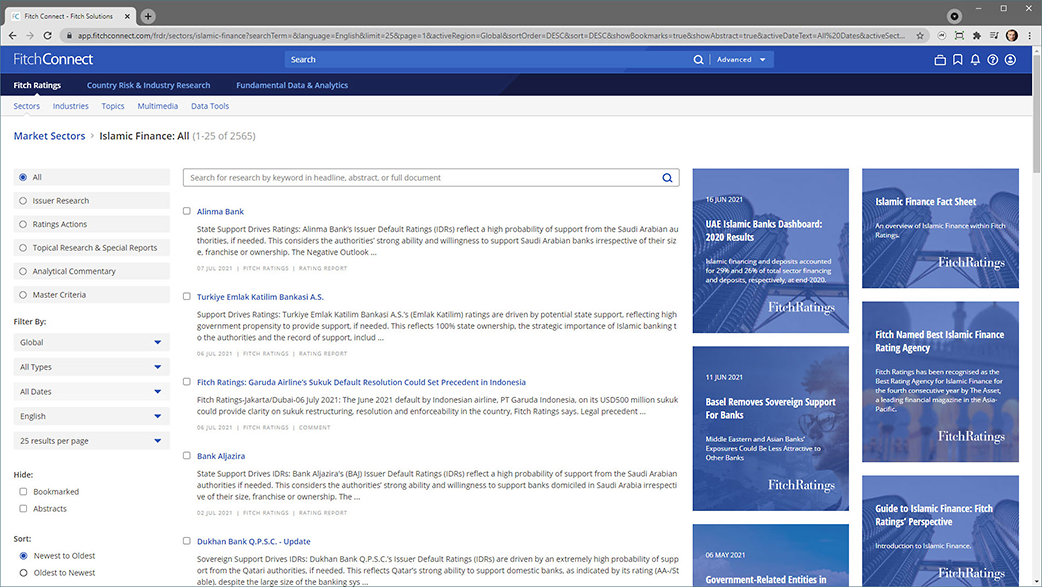The image size is (1042, 587).
Task: Toggle Hide Abstracts checkbox
Action: point(23,509)
